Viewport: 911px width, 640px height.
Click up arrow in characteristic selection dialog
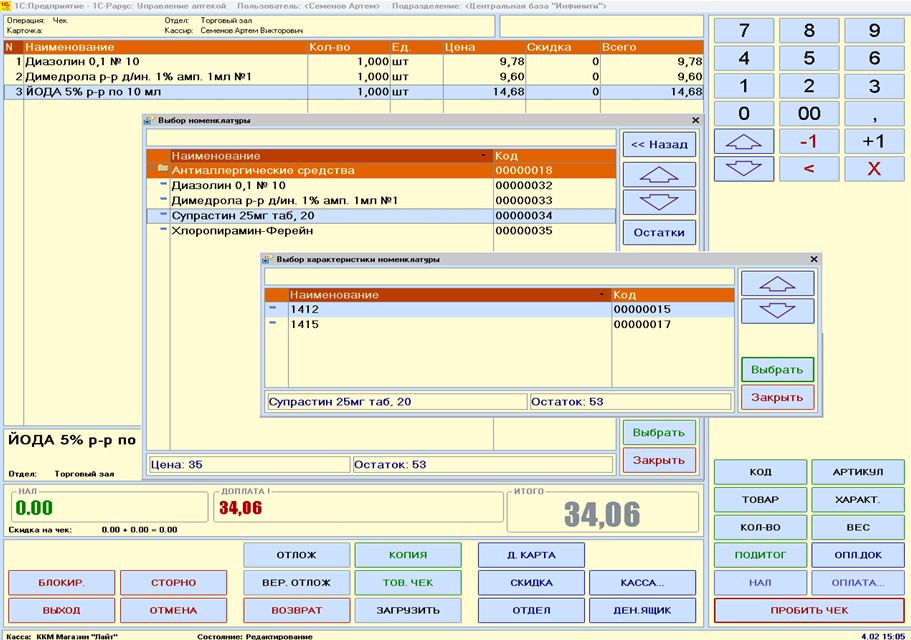tap(777, 283)
